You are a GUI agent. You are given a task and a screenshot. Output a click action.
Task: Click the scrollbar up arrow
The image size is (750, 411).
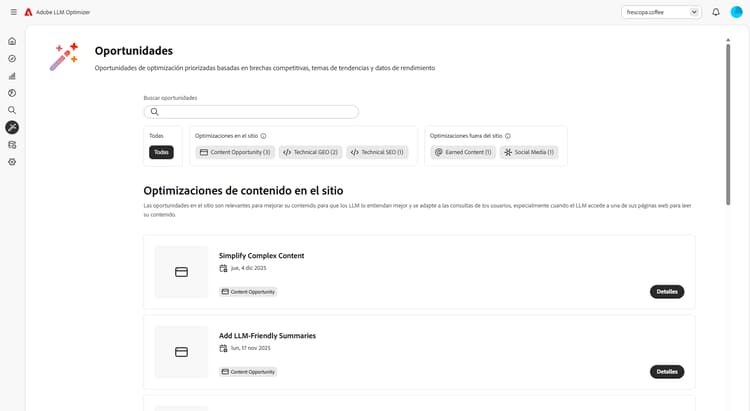point(728,40)
